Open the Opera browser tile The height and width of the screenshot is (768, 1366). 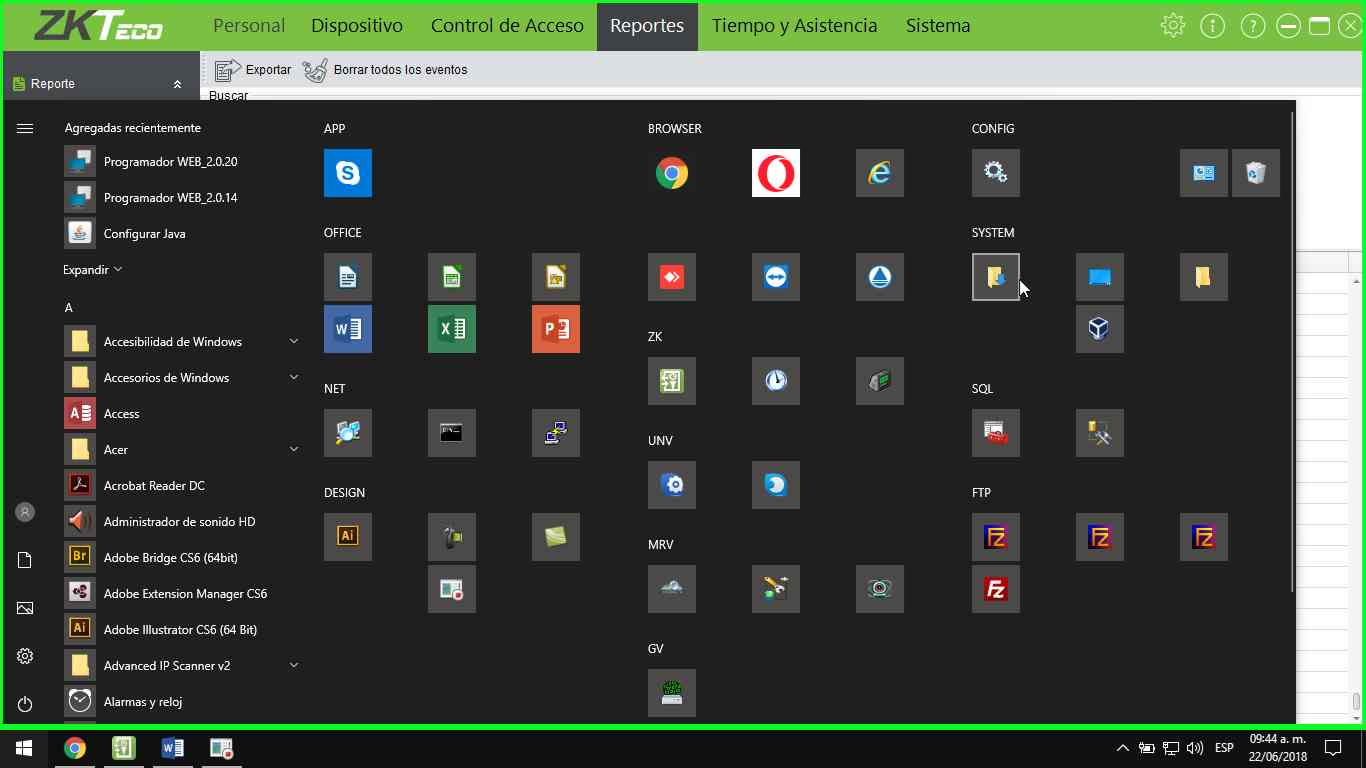(x=776, y=173)
